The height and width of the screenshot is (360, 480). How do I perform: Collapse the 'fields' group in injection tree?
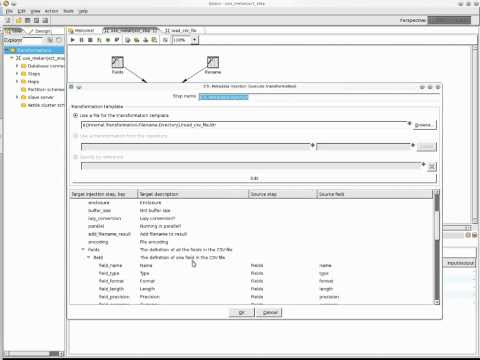pyautogui.click(x=83, y=249)
